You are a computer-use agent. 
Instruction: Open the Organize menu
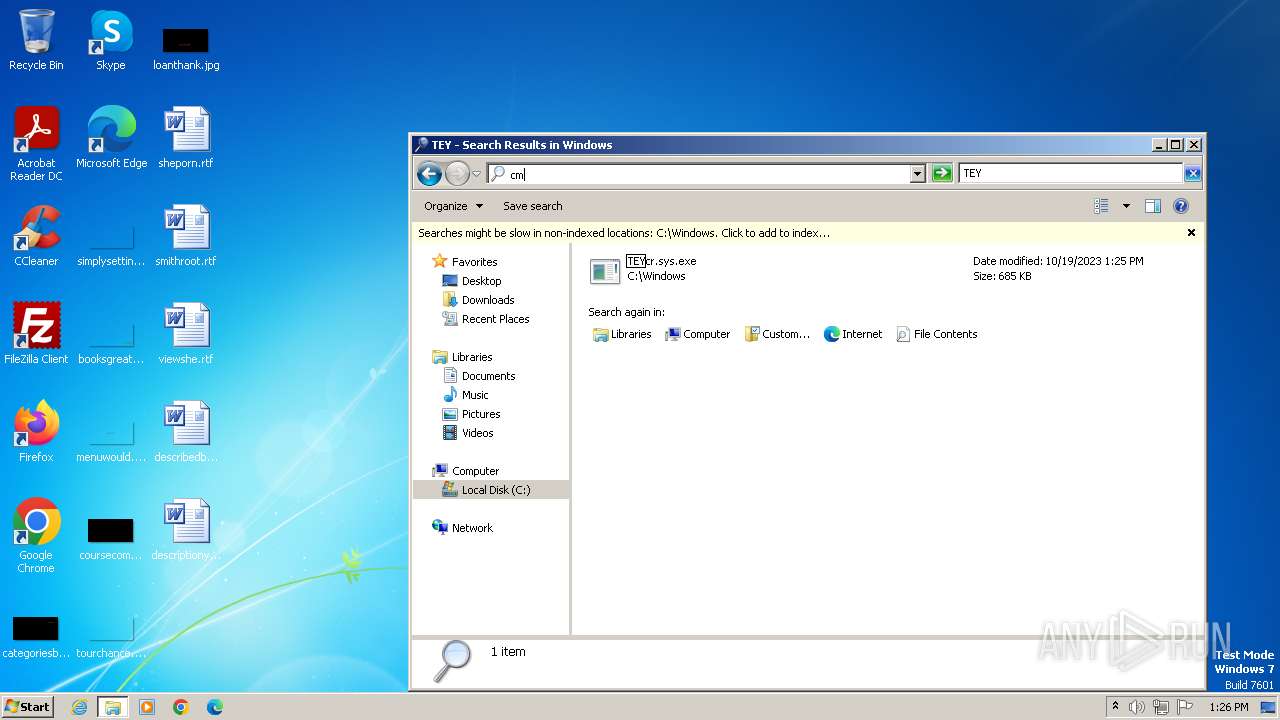(x=453, y=206)
